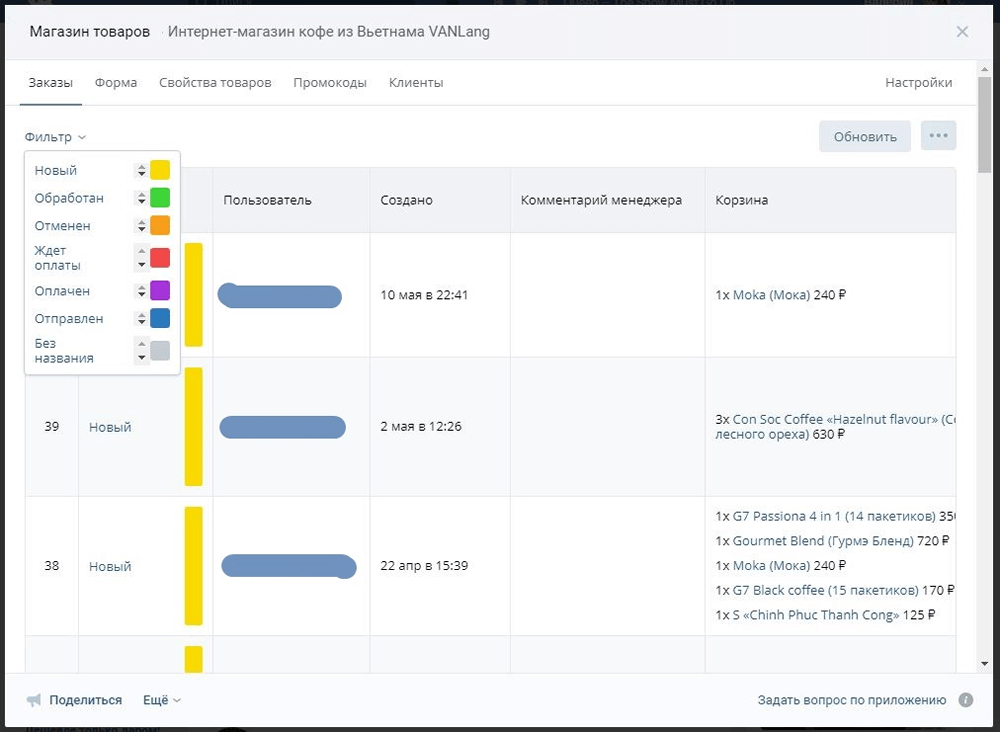Viewport: 1000px width, 732px height.
Task: Click the 22 апр в 15:39 date
Action: click(424, 566)
